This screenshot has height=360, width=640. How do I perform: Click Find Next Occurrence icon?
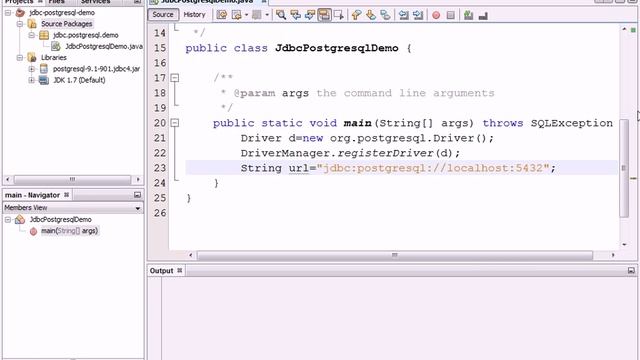point(310,15)
